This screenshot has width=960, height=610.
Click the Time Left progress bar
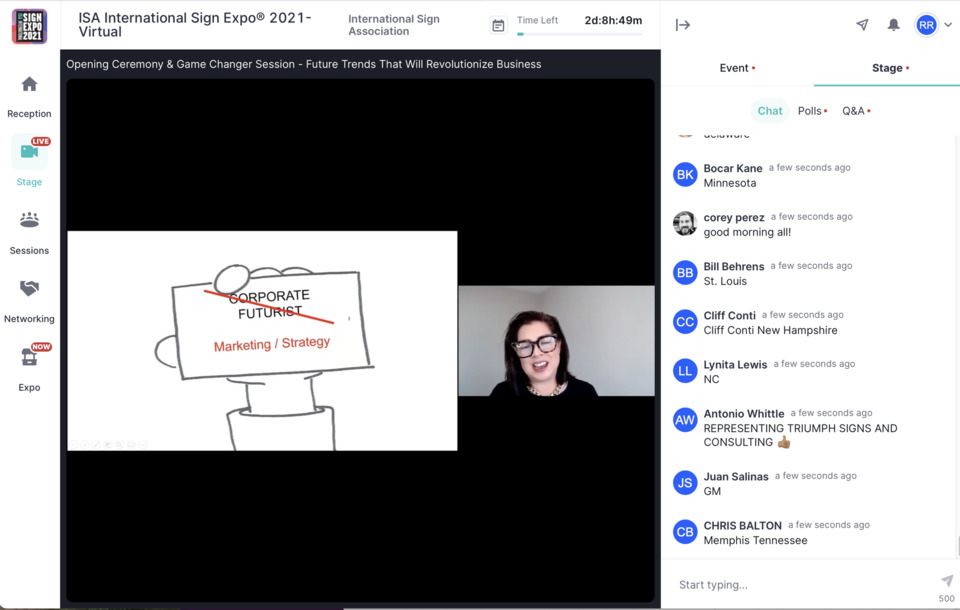[x=579, y=34]
